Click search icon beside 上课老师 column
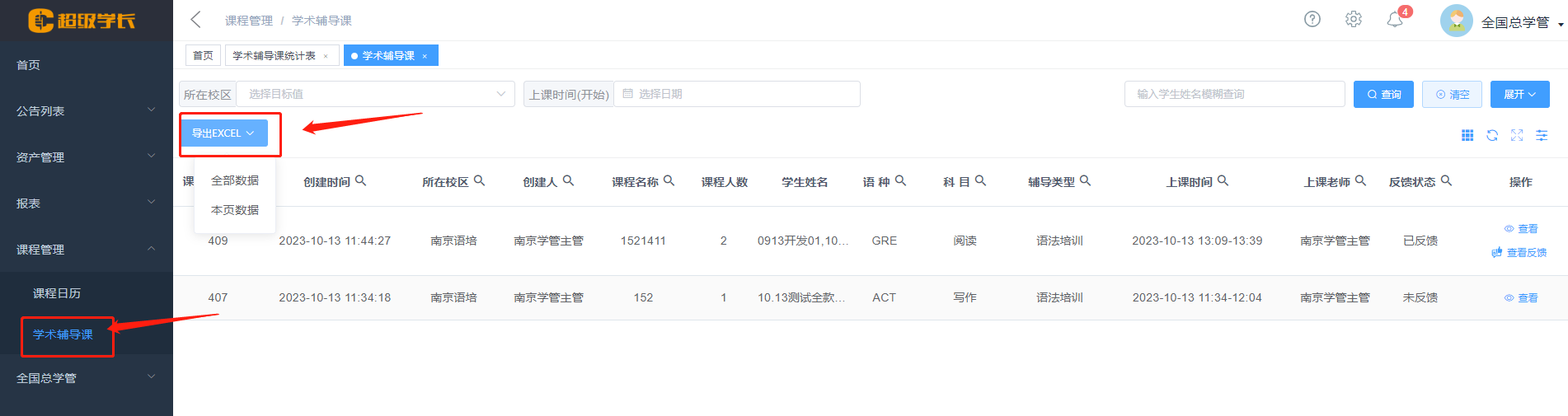The image size is (1568, 416). coord(1360,180)
